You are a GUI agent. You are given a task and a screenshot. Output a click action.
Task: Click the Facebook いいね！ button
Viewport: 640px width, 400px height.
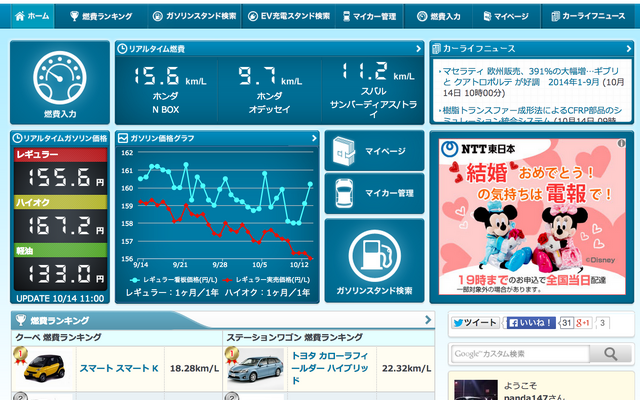point(531,323)
